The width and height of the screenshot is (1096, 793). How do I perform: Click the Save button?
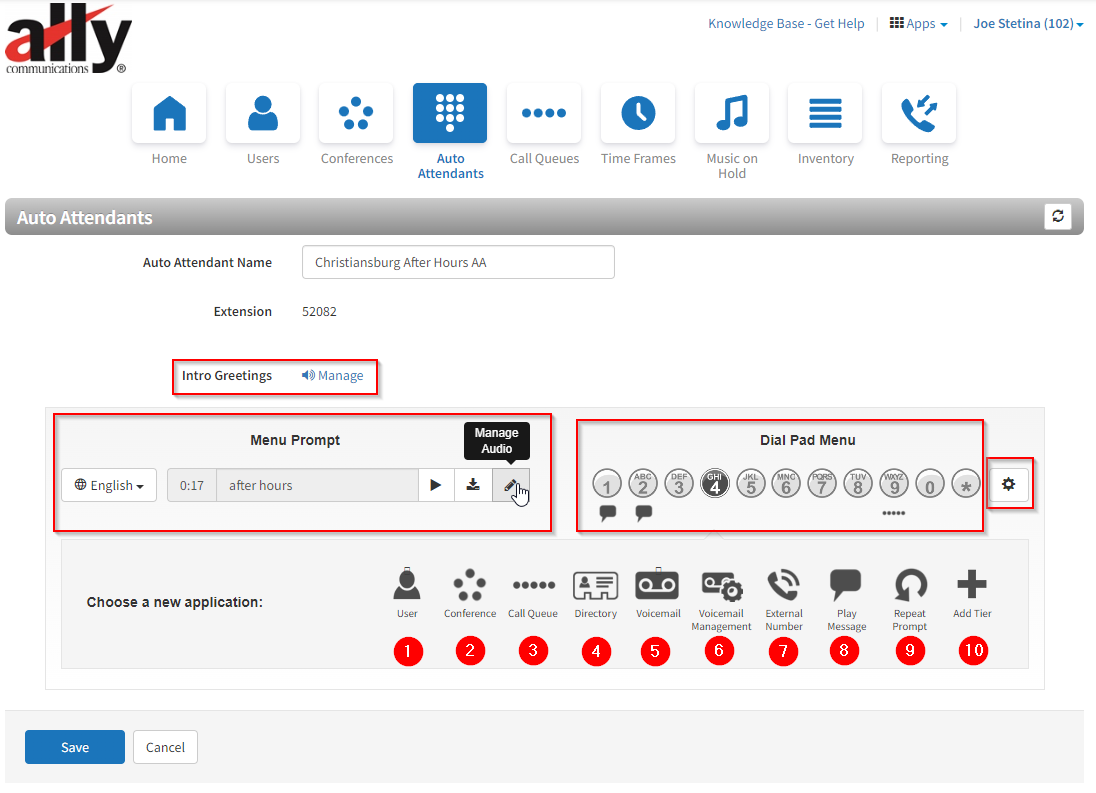click(75, 747)
